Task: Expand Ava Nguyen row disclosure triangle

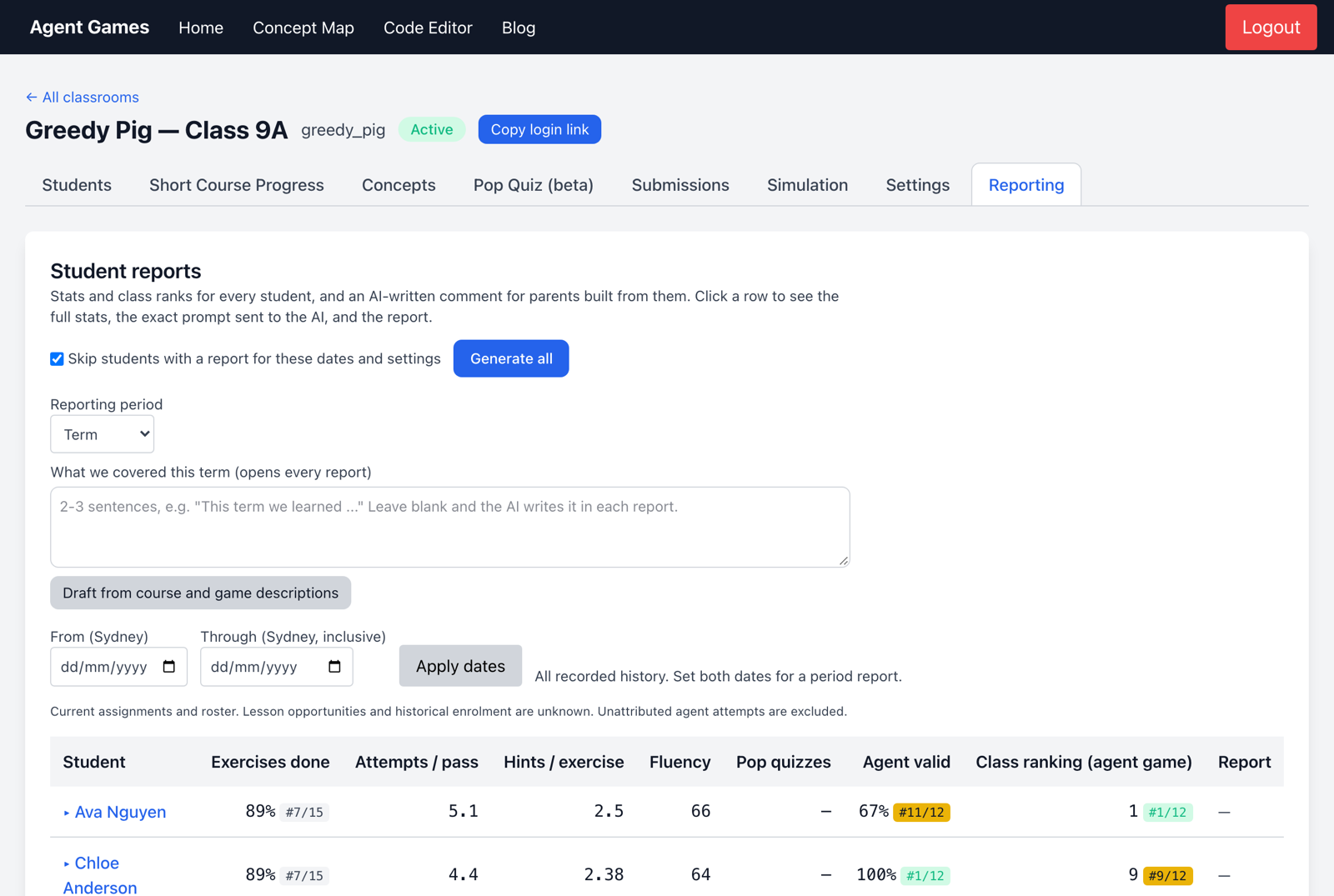Action: (x=67, y=813)
